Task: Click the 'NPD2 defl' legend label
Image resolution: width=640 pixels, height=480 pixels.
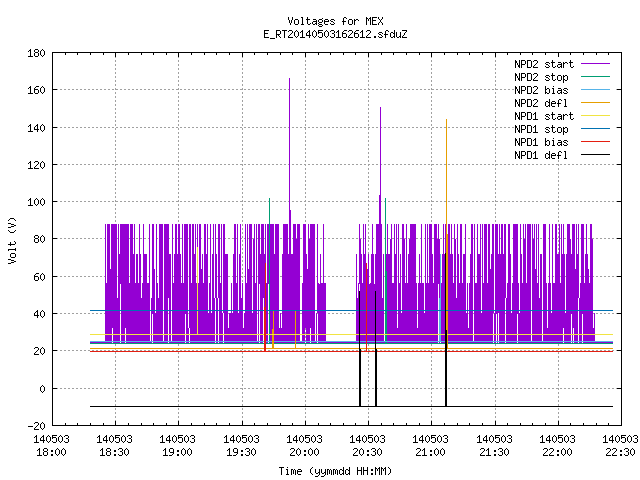Action: point(541,103)
